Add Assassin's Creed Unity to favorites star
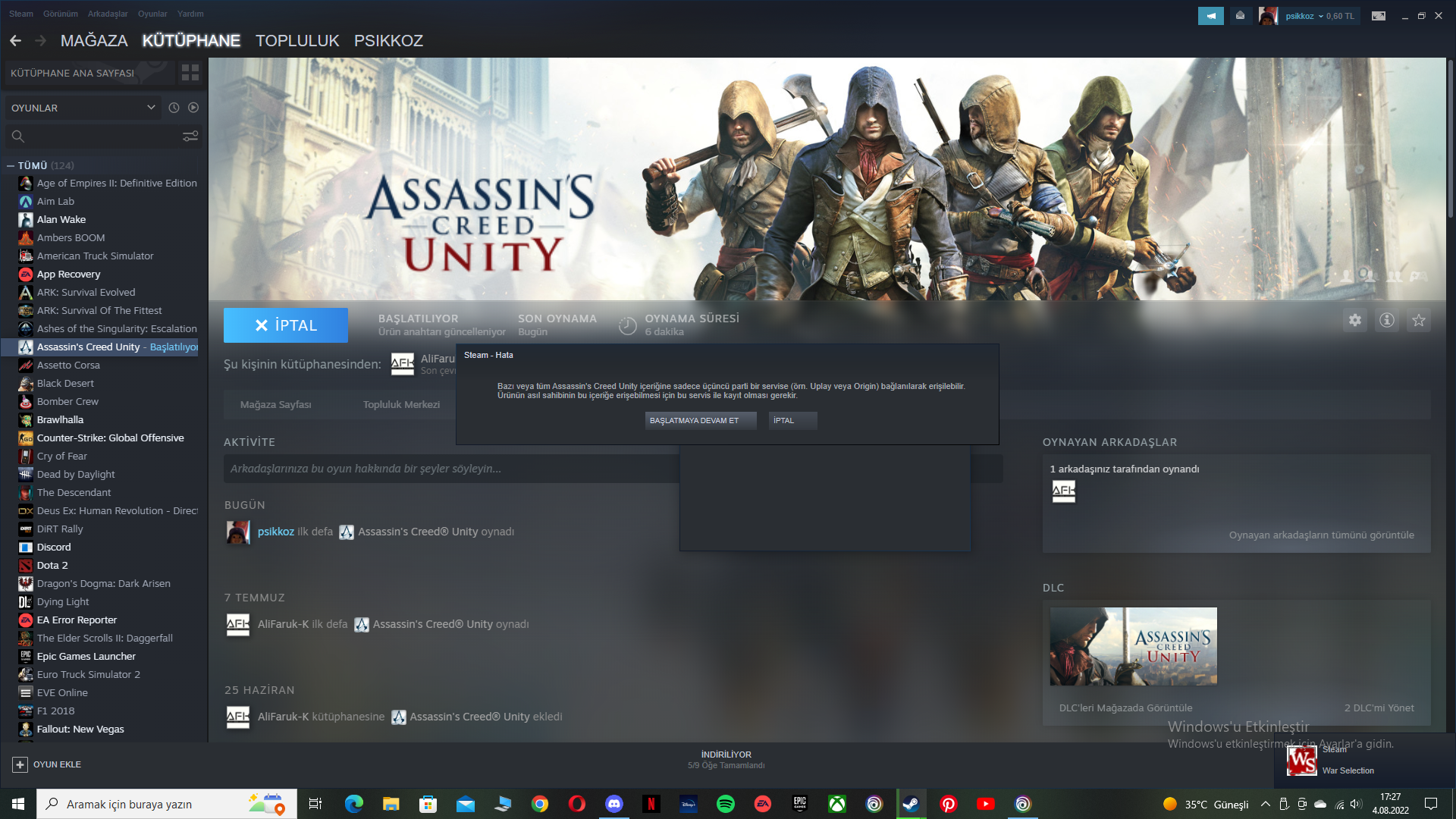 1419,321
